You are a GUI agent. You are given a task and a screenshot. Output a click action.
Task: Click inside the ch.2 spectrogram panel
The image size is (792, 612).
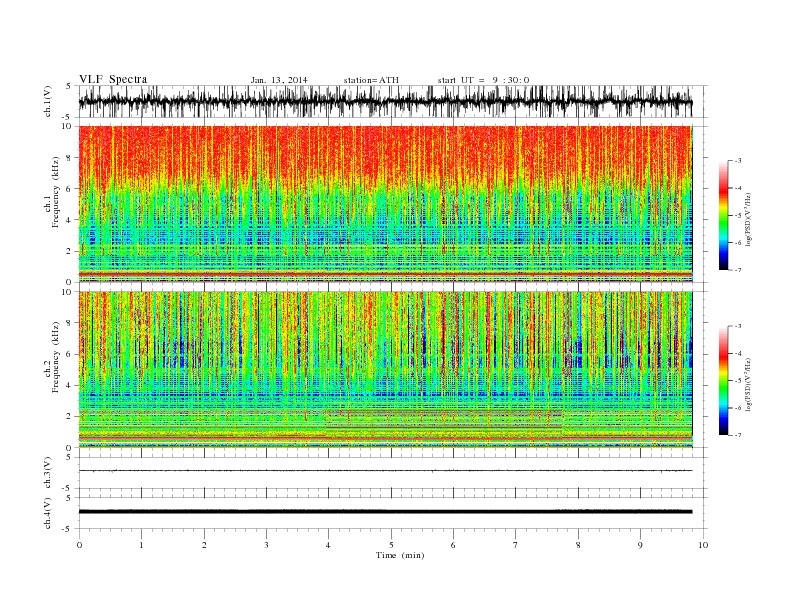click(x=385, y=369)
